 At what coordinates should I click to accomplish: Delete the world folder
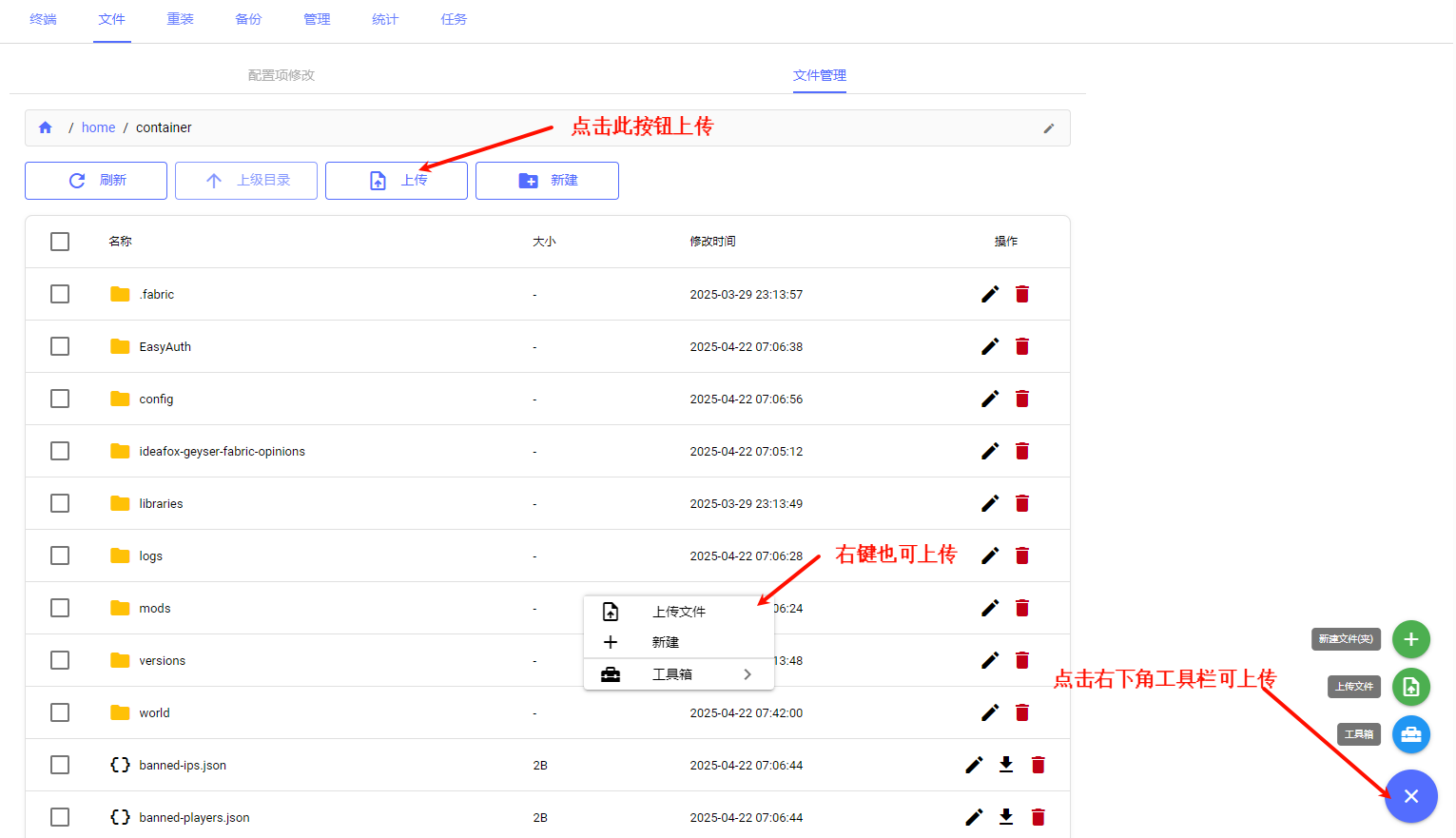click(1022, 712)
